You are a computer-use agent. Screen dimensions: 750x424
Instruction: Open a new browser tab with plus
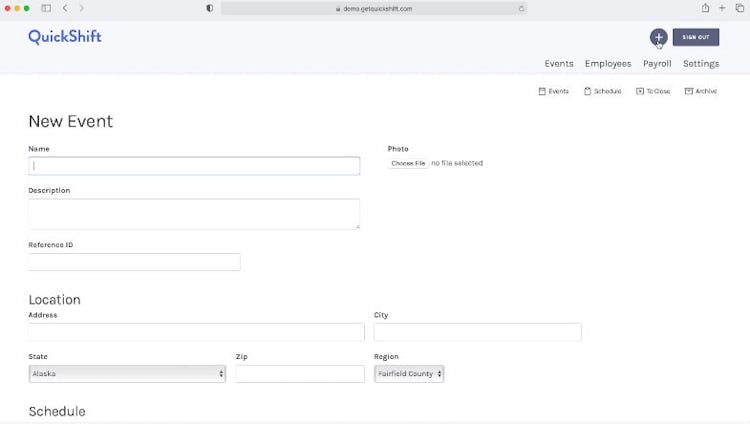pyautogui.click(x=722, y=8)
